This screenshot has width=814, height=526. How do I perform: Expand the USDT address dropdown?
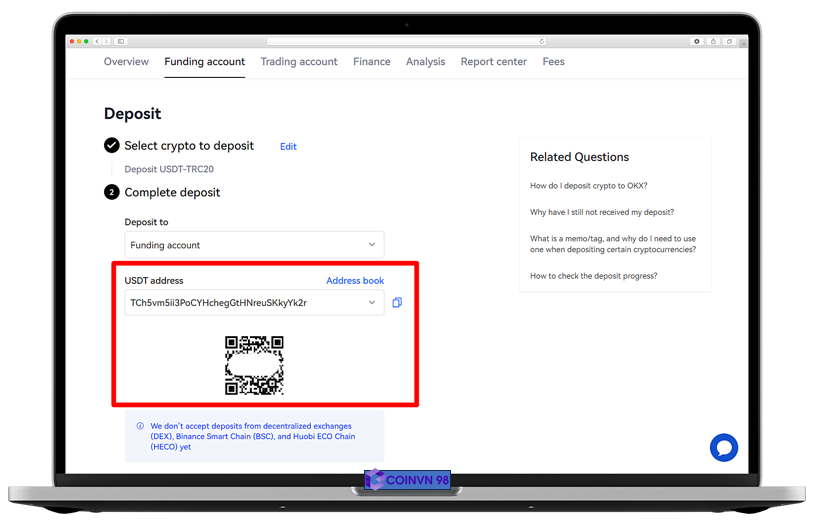click(372, 302)
